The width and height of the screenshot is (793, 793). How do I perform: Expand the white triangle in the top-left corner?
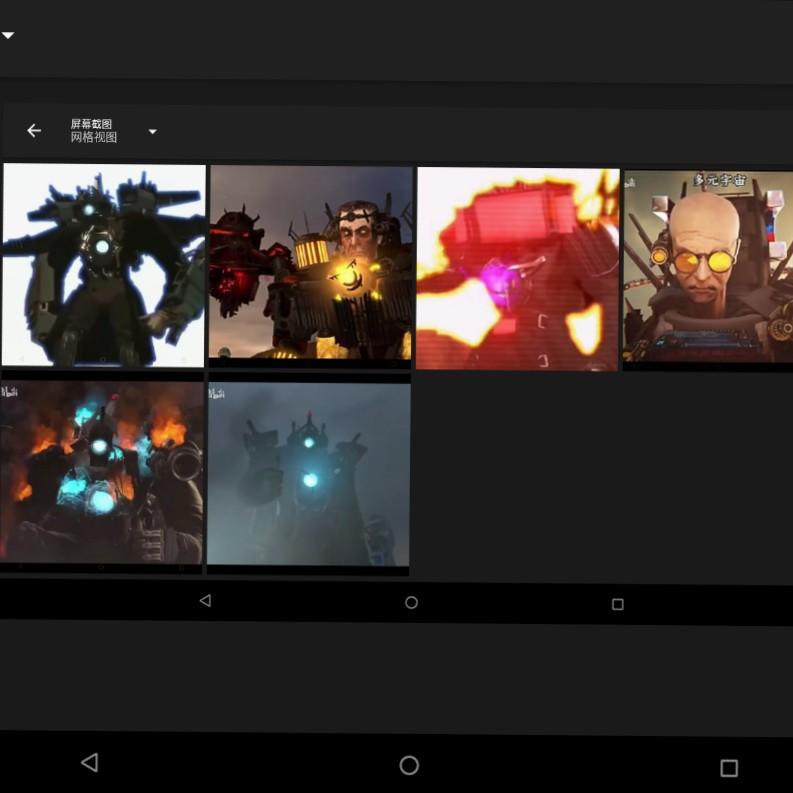coord(8,36)
